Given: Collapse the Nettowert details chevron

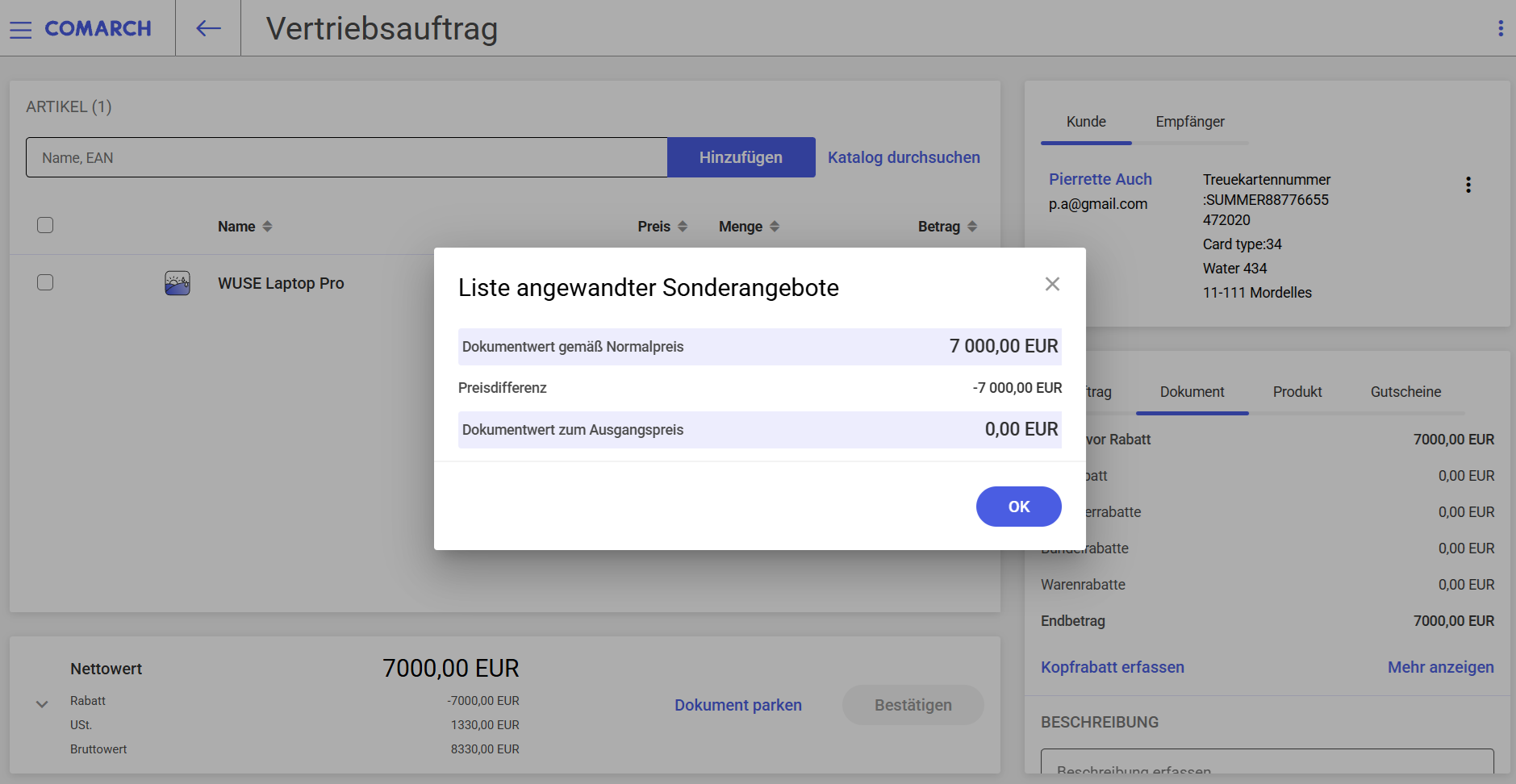Looking at the screenshot, I should point(42,704).
